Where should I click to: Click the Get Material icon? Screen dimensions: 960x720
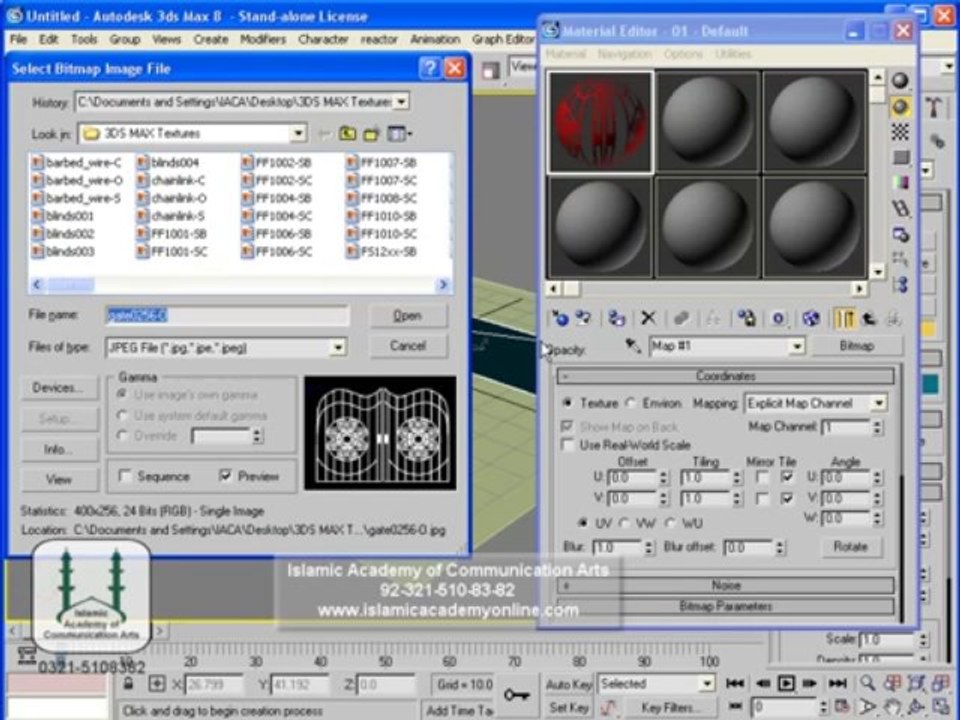[x=560, y=318]
